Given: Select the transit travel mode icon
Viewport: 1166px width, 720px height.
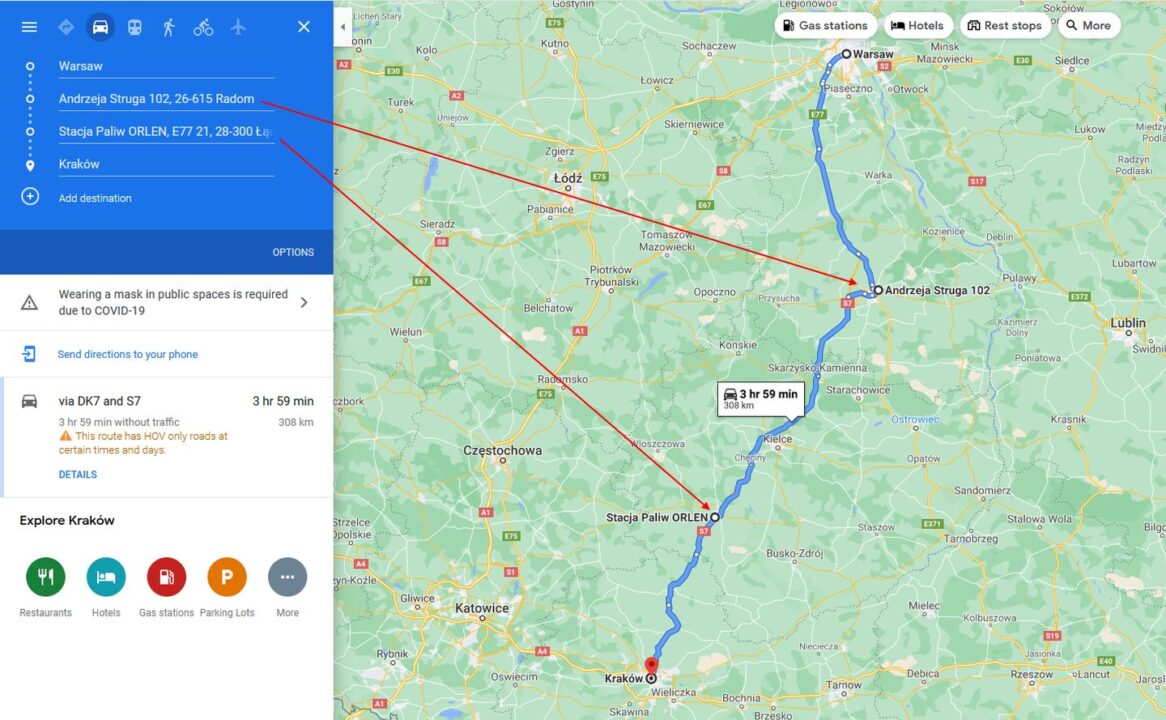Looking at the screenshot, I should [x=135, y=28].
